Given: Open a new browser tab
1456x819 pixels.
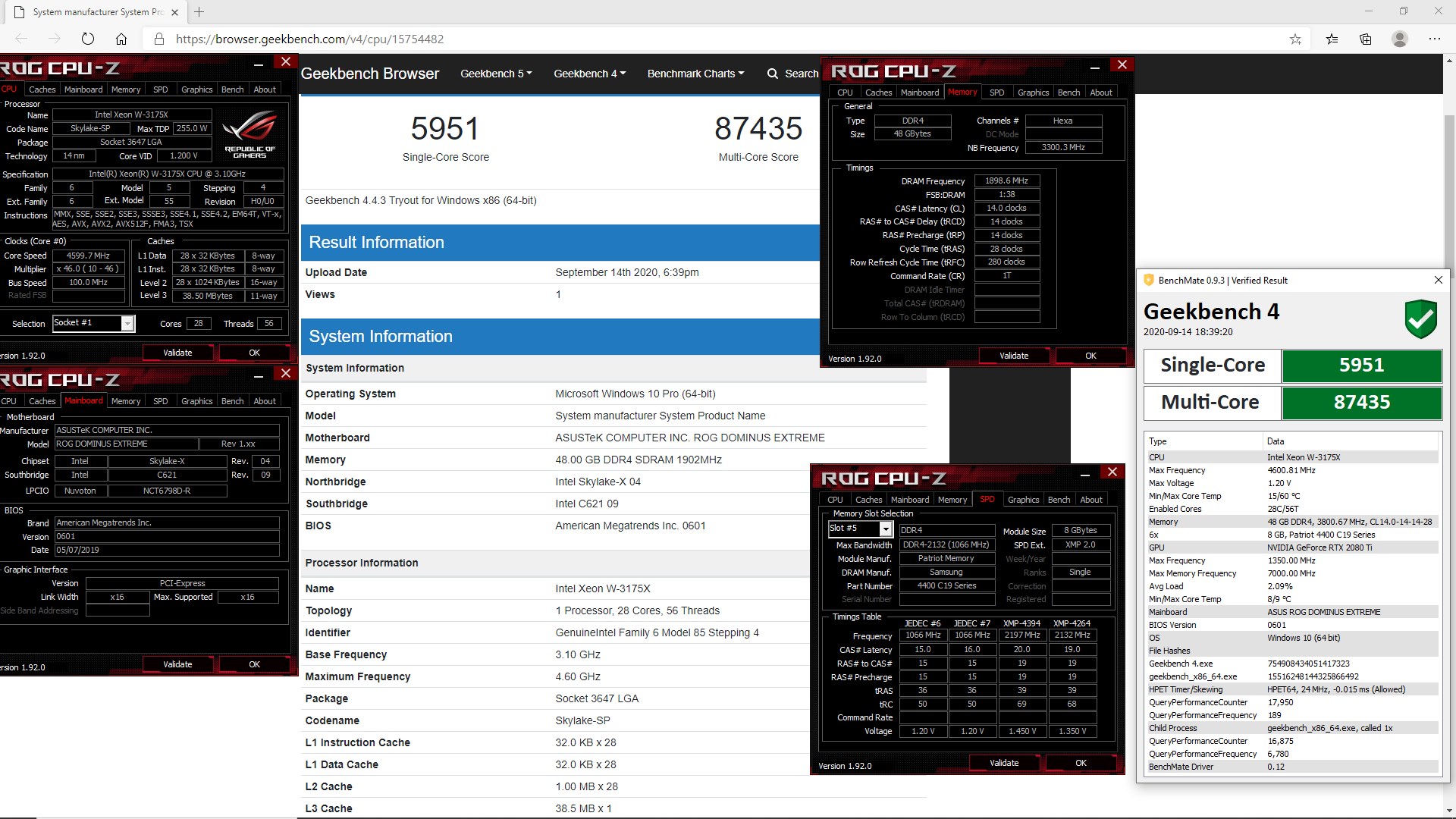Looking at the screenshot, I should coord(199,12).
